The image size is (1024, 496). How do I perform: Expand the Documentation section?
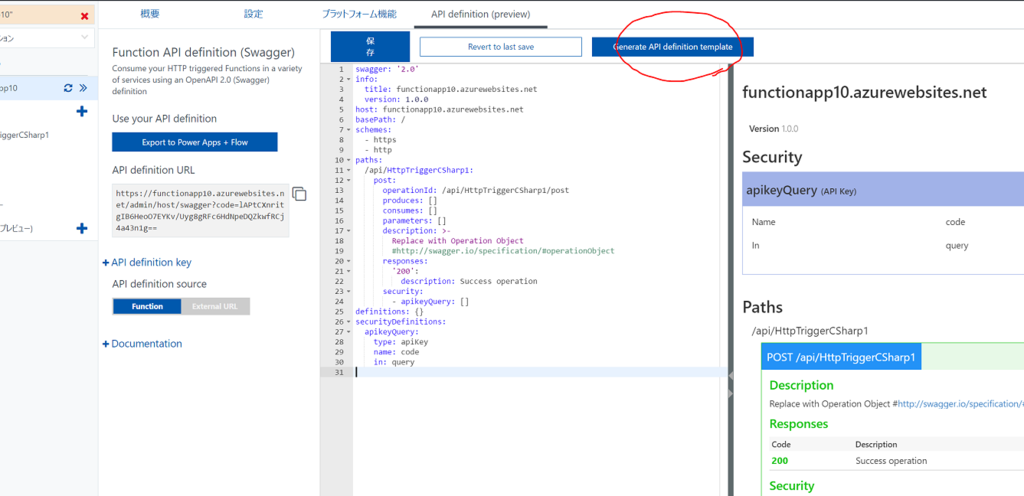[142, 343]
